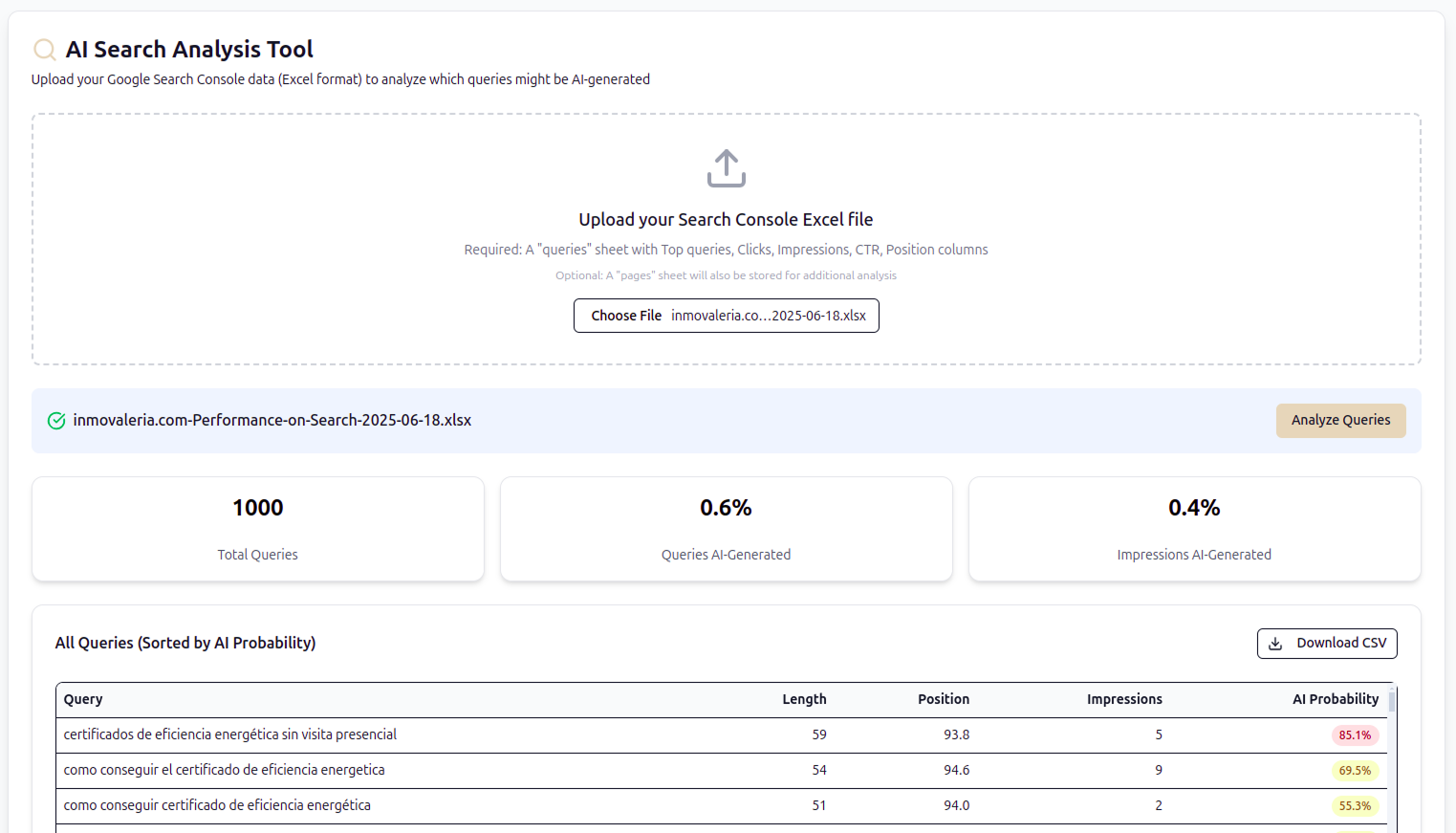Click the 'Upload your Search Console Excel file' heading
The image size is (1456, 833).
[x=727, y=220]
